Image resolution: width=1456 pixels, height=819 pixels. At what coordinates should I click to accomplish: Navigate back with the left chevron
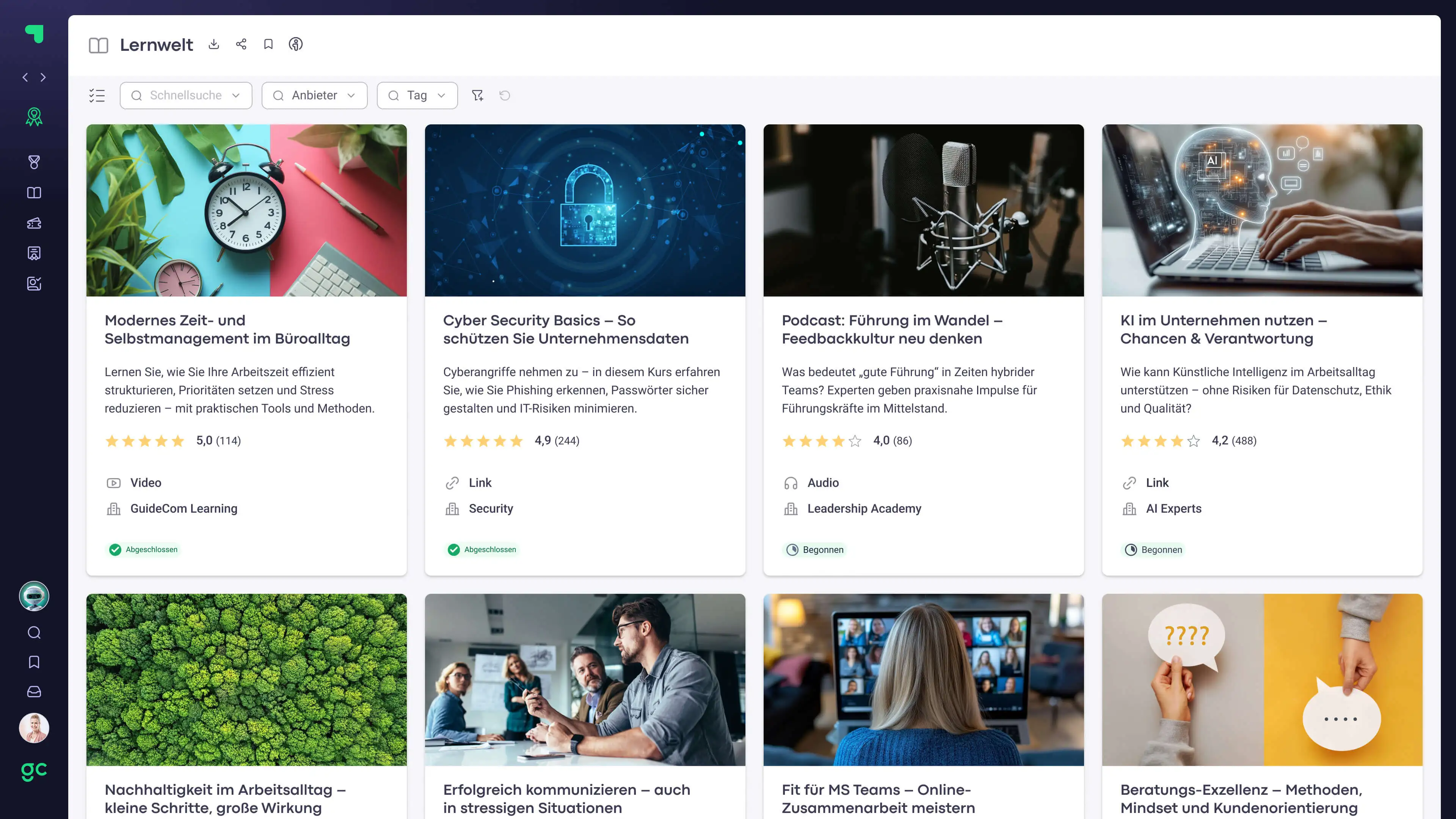(x=25, y=77)
